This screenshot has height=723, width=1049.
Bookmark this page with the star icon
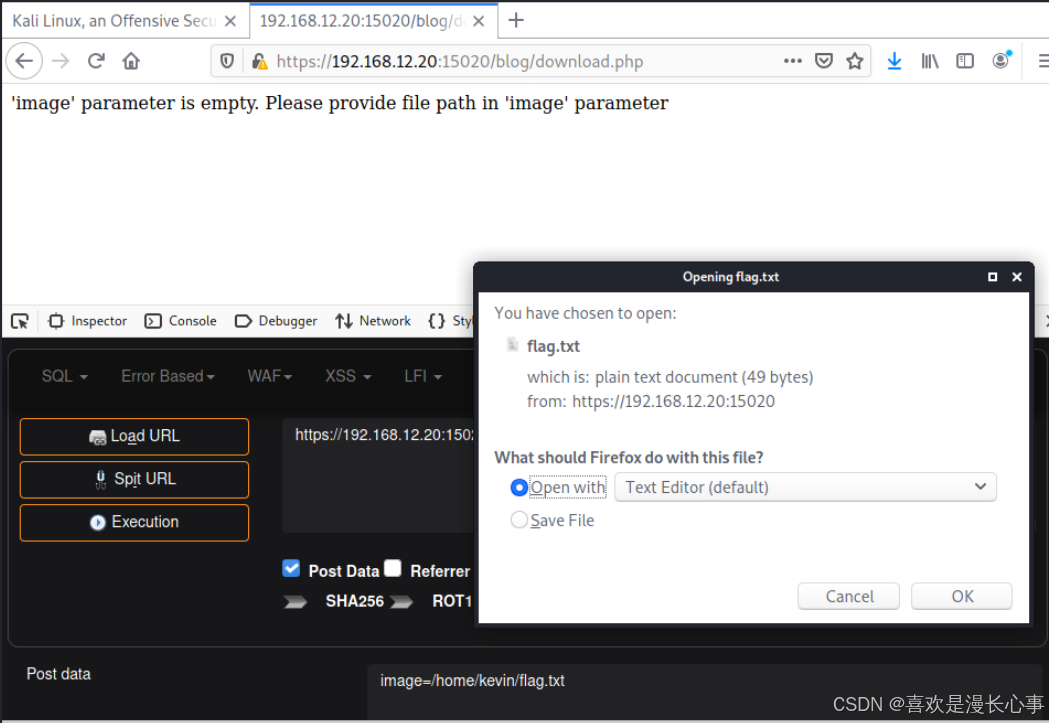[854, 61]
